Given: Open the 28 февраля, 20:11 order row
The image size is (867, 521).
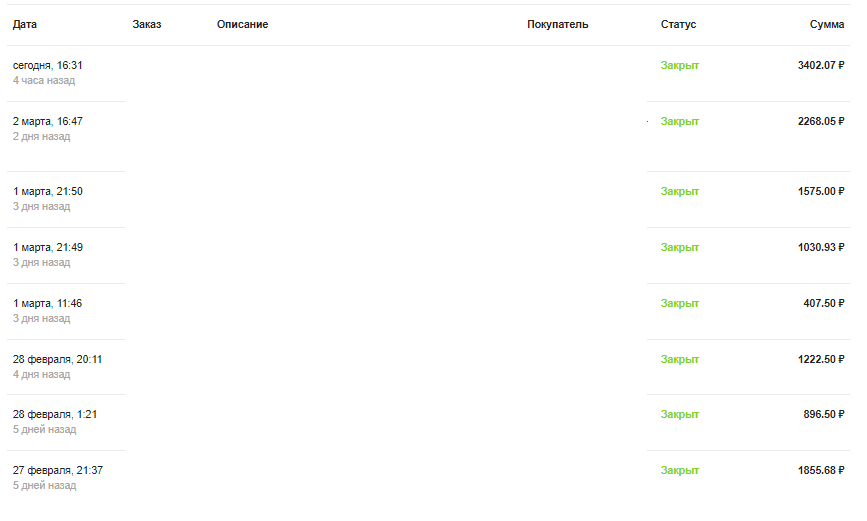Looking at the screenshot, I should (x=57, y=359).
